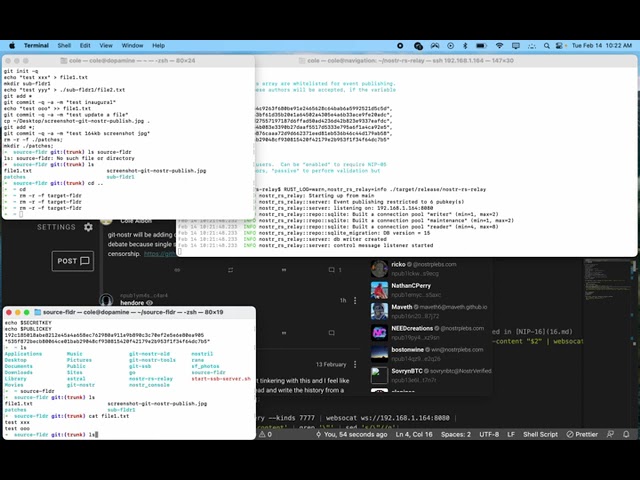Viewport: 640px width, 480px height.
Task: Select Shell Script language mode
Action: [540, 434]
